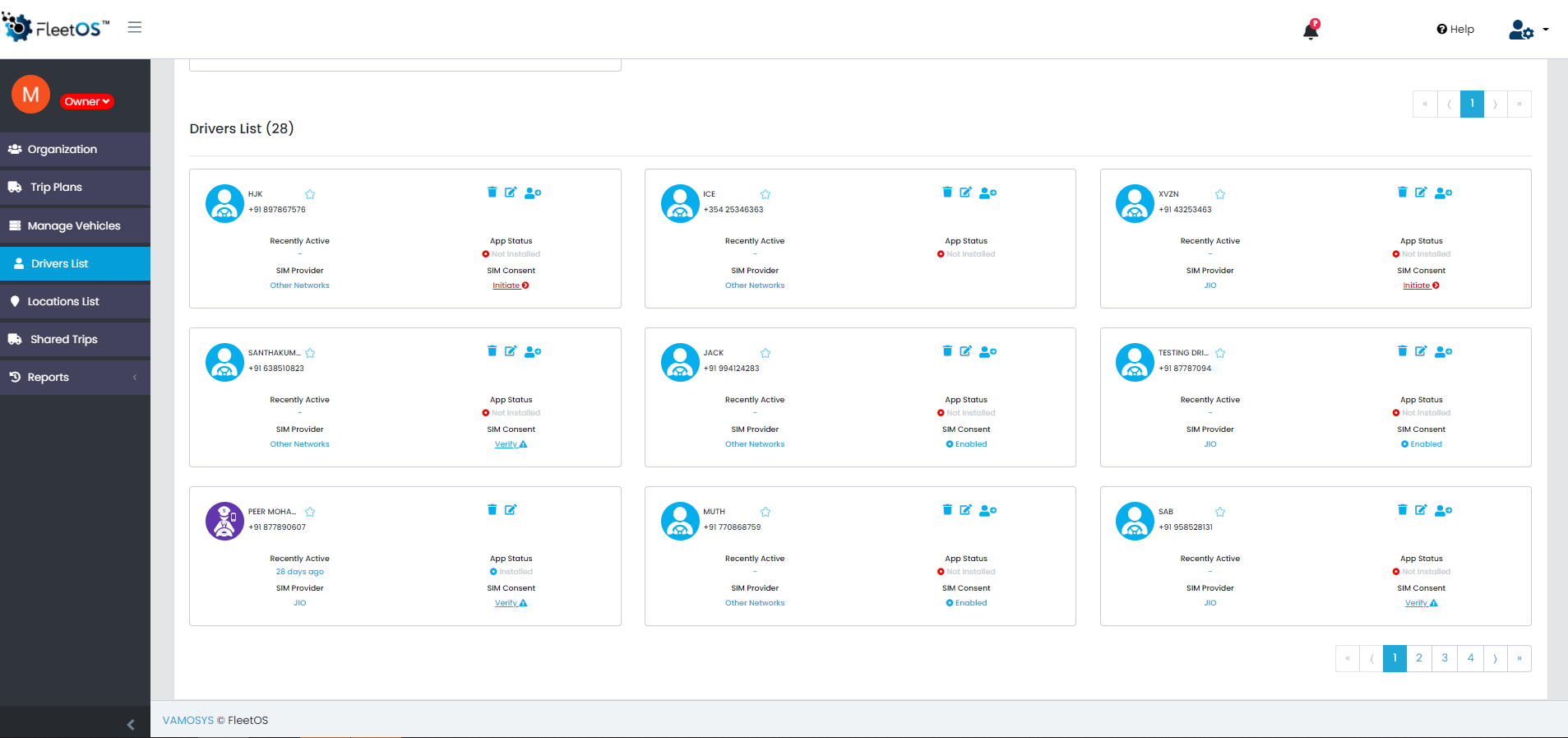Viewport: 1568px width, 738px height.
Task: Edit driver XVZN
Action: click(1421, 192)
